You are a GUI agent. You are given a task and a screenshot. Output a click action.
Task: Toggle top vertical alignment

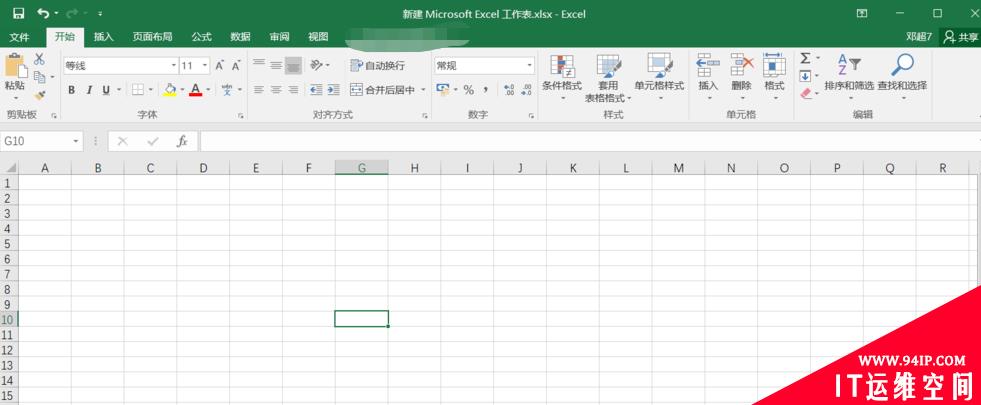click(x=258, y=65)
